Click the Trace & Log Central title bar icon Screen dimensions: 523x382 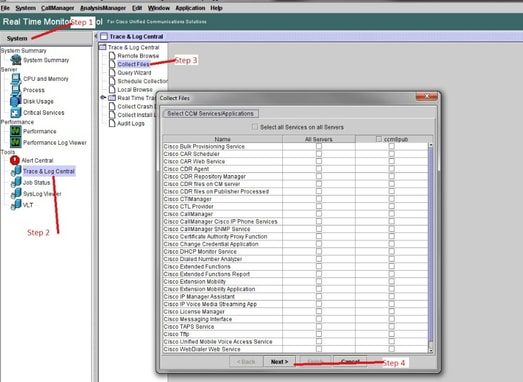(104, 36)
